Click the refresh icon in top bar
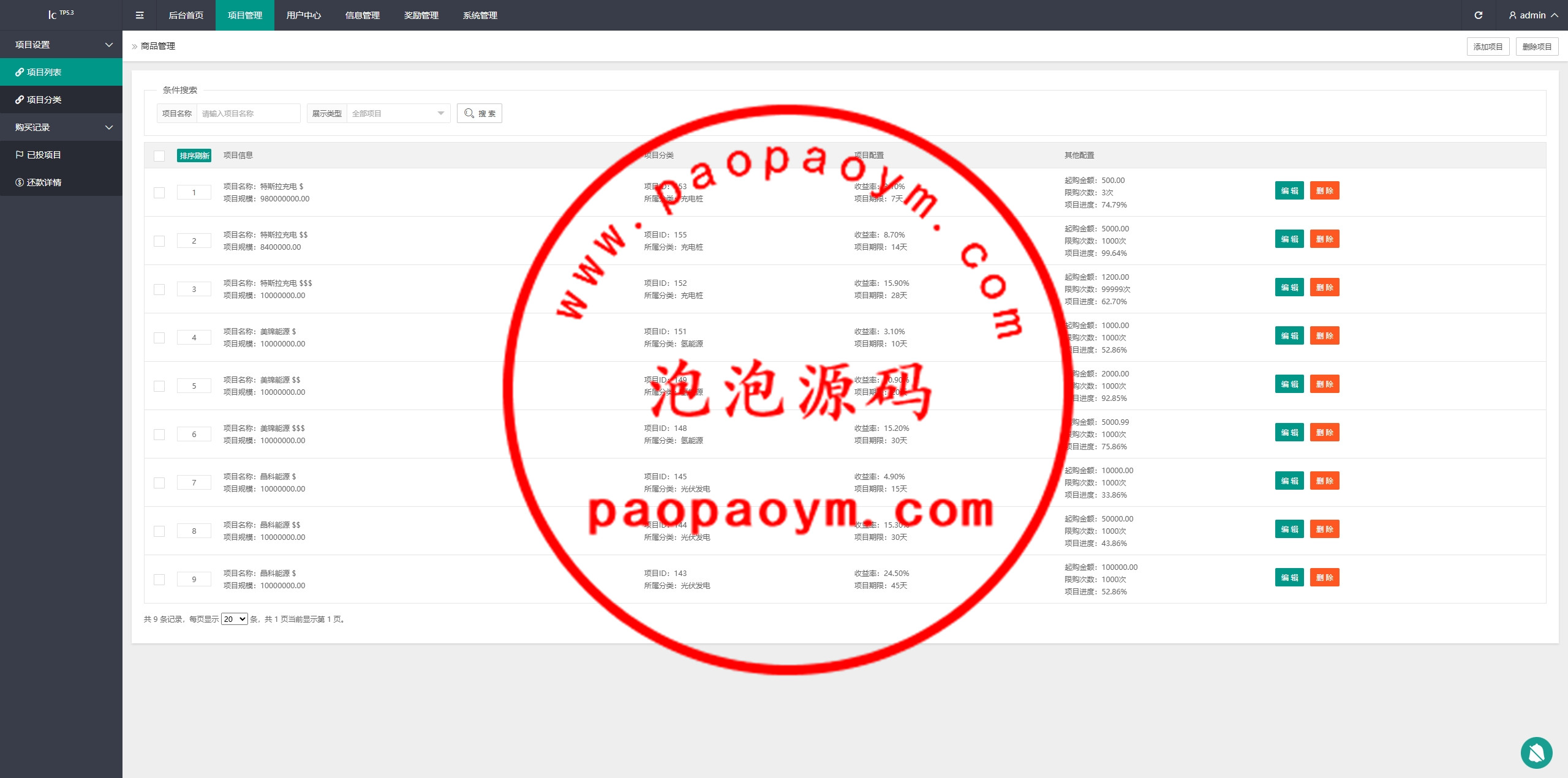The width and height of the screenshot is (1568, 778). point(1478,15)
